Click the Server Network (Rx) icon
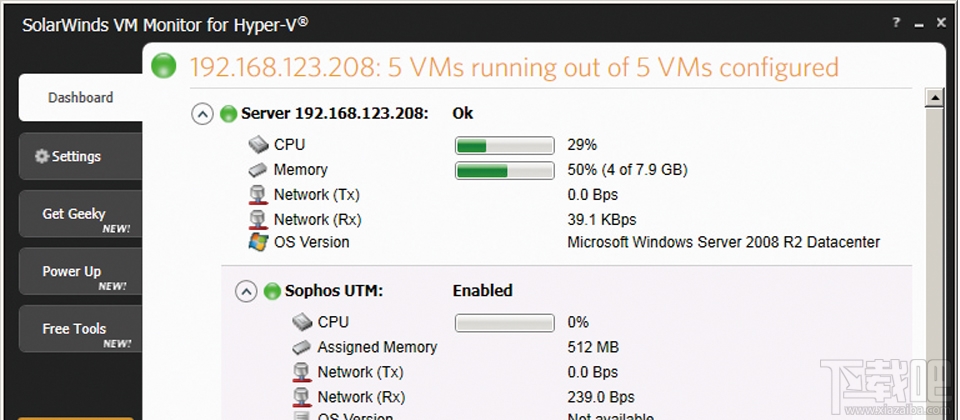 click(258, 219)
